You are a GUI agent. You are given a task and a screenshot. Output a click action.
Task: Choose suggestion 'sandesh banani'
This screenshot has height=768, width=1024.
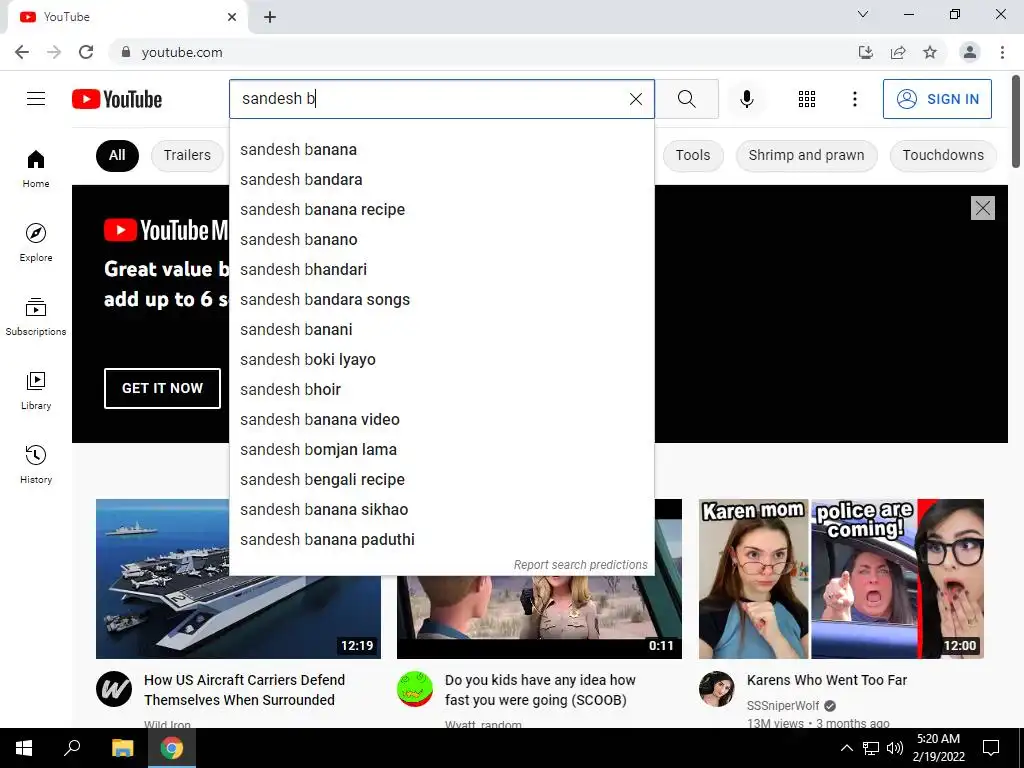[441, 330]
